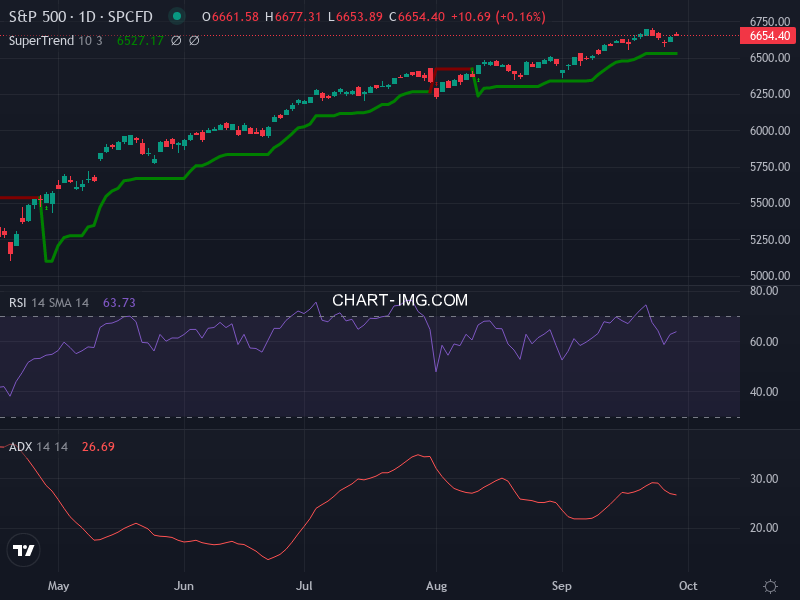
Task: Click the green market status dot
Action: (177, 16)
